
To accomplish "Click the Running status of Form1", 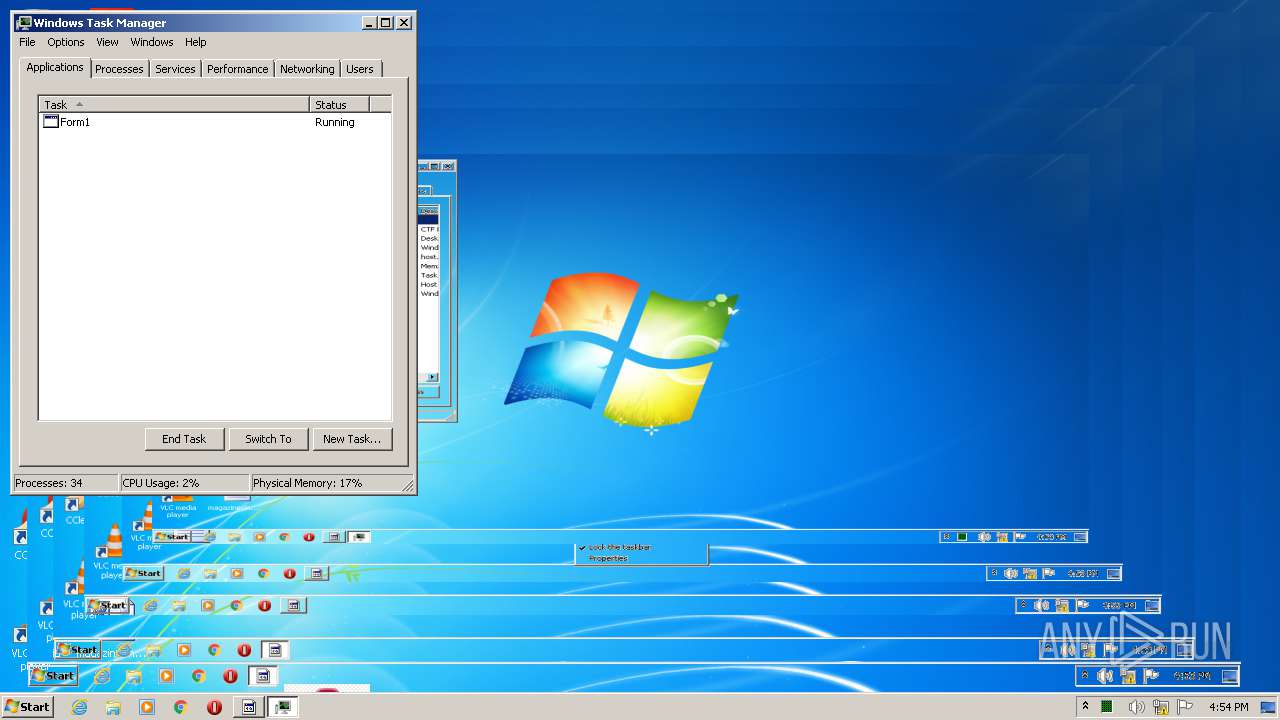I will [335, 122].
